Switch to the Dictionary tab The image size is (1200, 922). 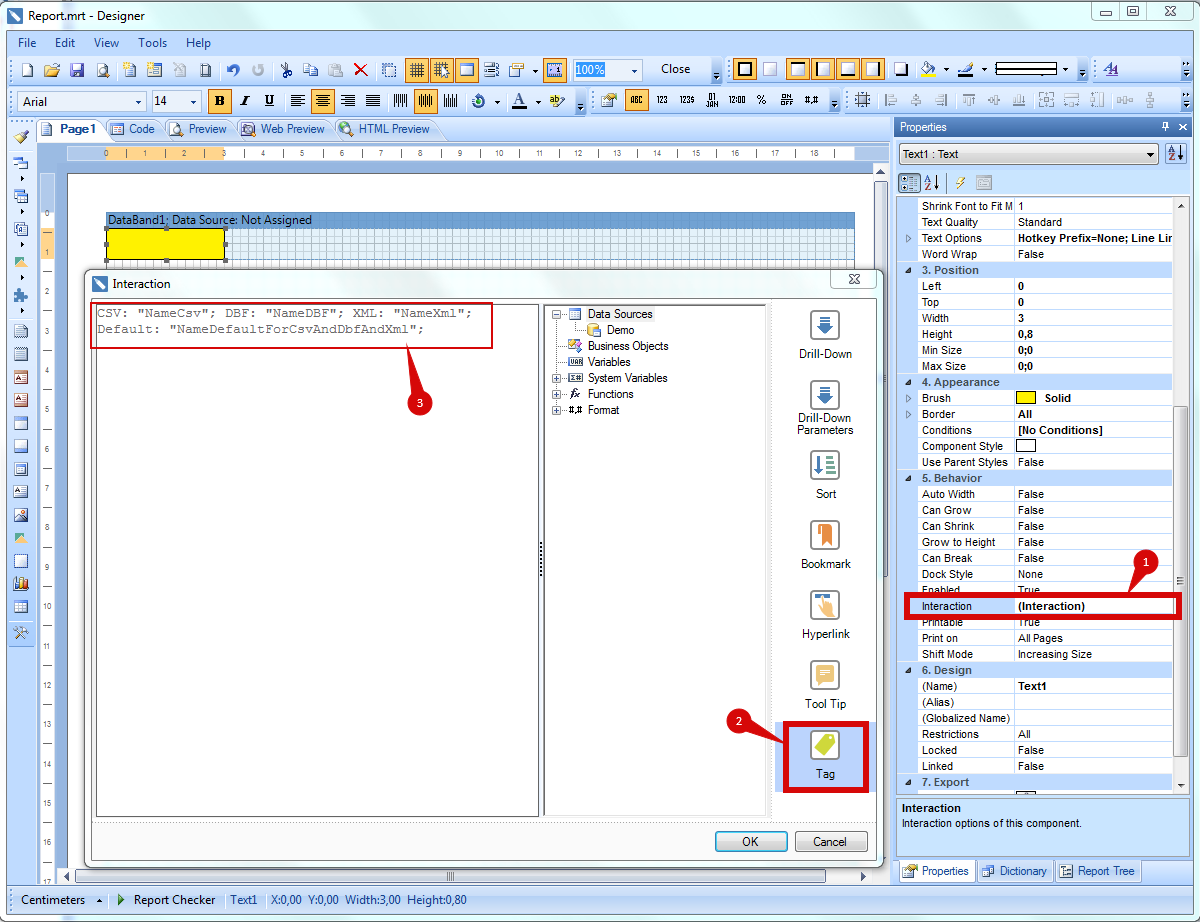tap(1014, 871)
